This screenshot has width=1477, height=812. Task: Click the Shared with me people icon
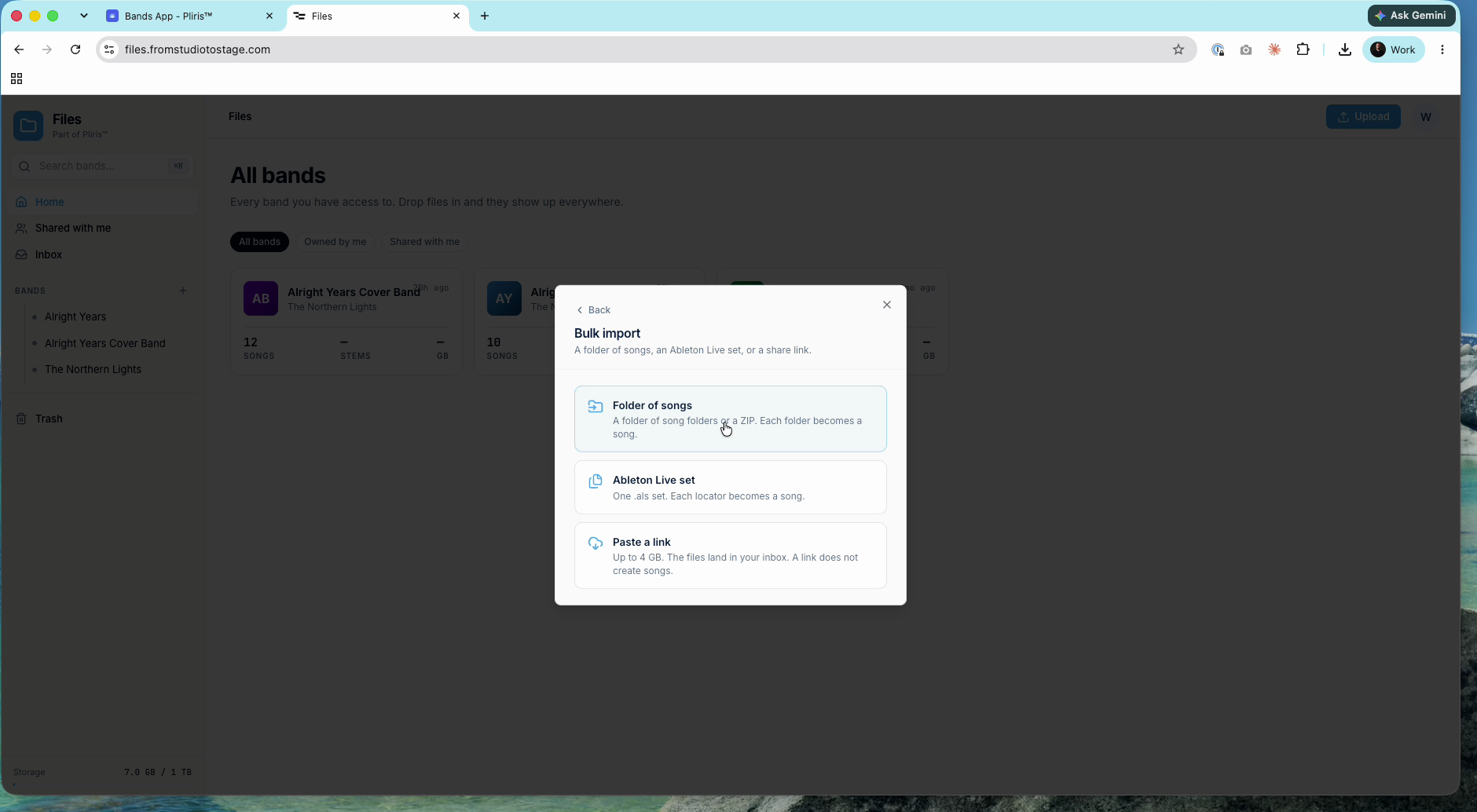(x=22, y=228)
